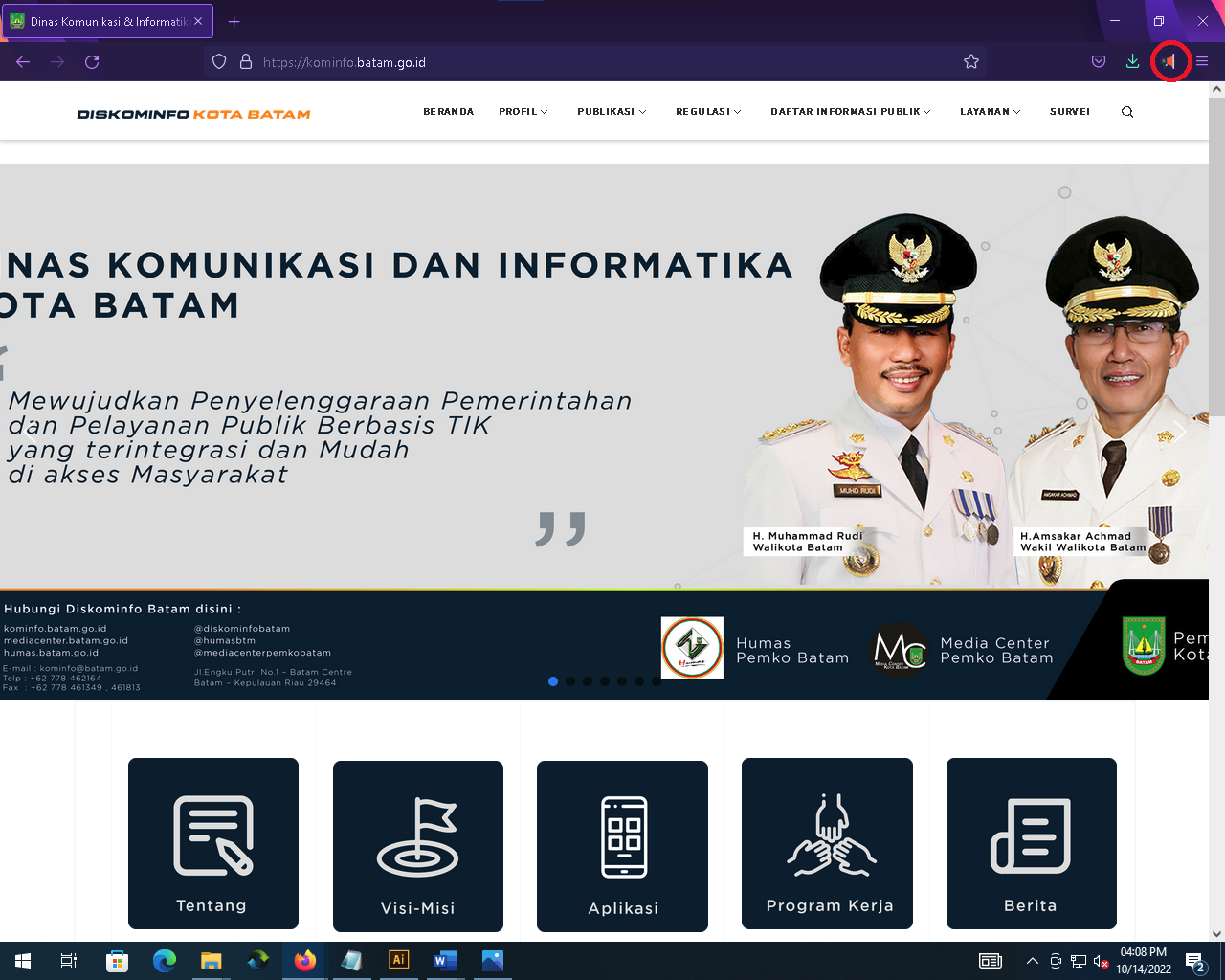The height and width of the screenshot is (980, 1225).
Task: Open the taskbar clock and date
Action: click(1144, 961)
